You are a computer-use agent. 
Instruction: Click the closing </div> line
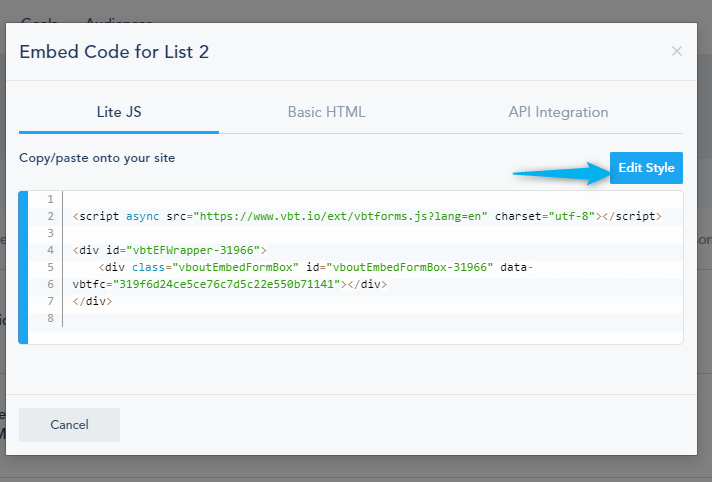tap(92, 301)
